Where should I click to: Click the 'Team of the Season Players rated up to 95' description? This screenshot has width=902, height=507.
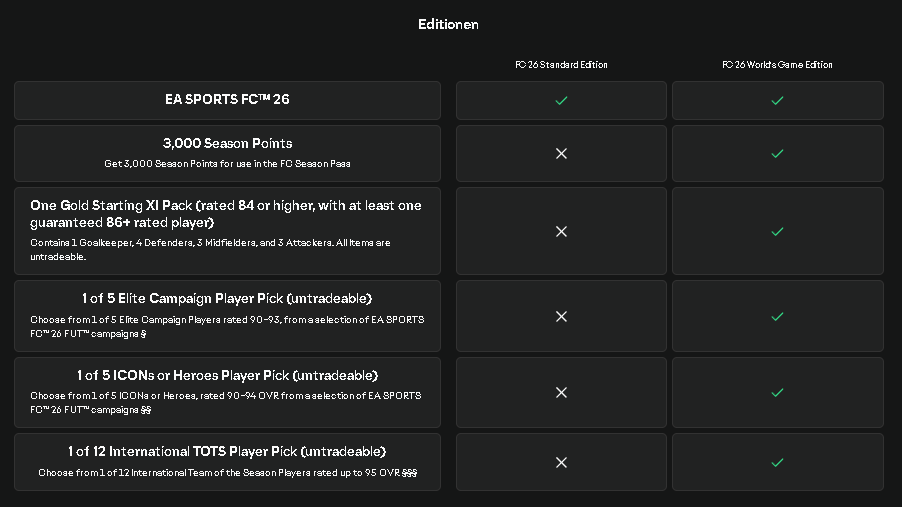[227, 472]
